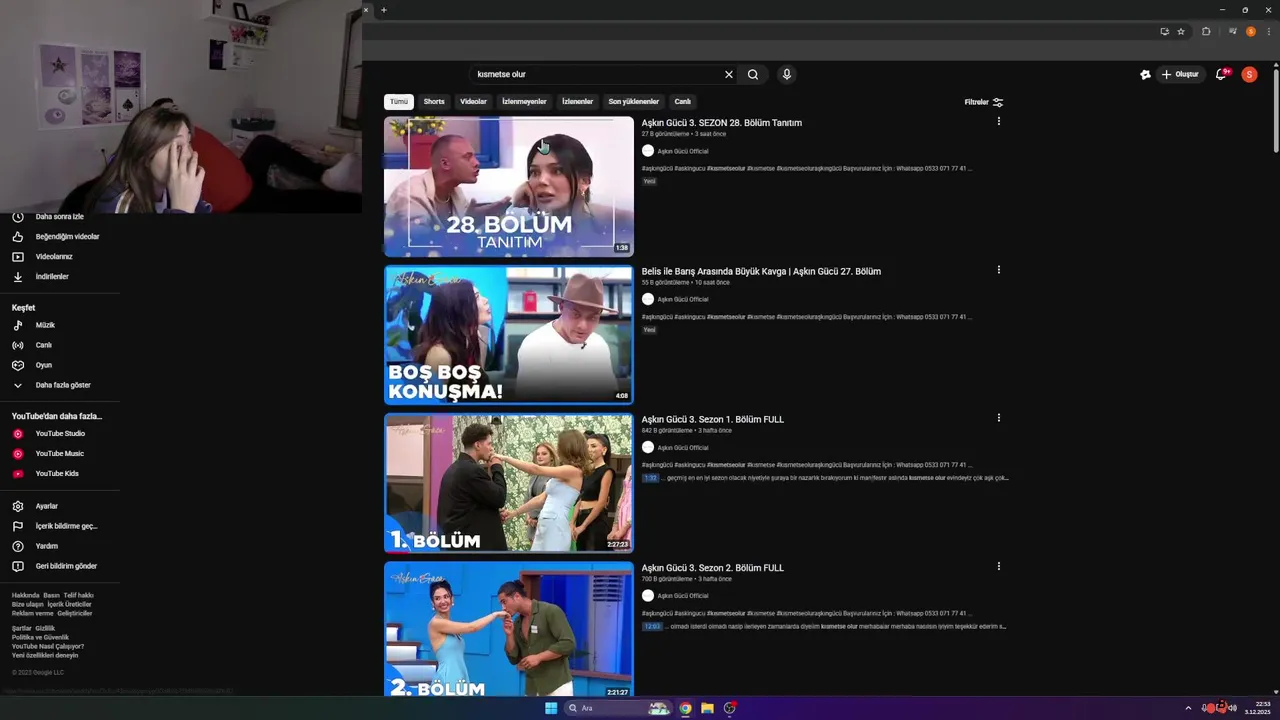Image resolution: width=1280 pixels, height=720 pixels.
Task: Click the taskbar Ara search box
Action: pos(618,708)
